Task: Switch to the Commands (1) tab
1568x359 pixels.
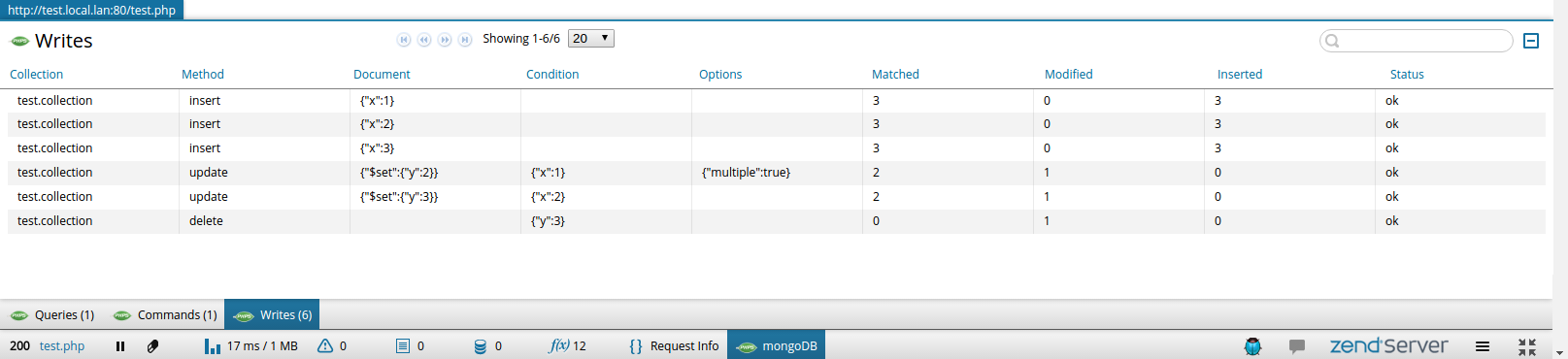Action: pyautogui.click(x=165, y=315)
